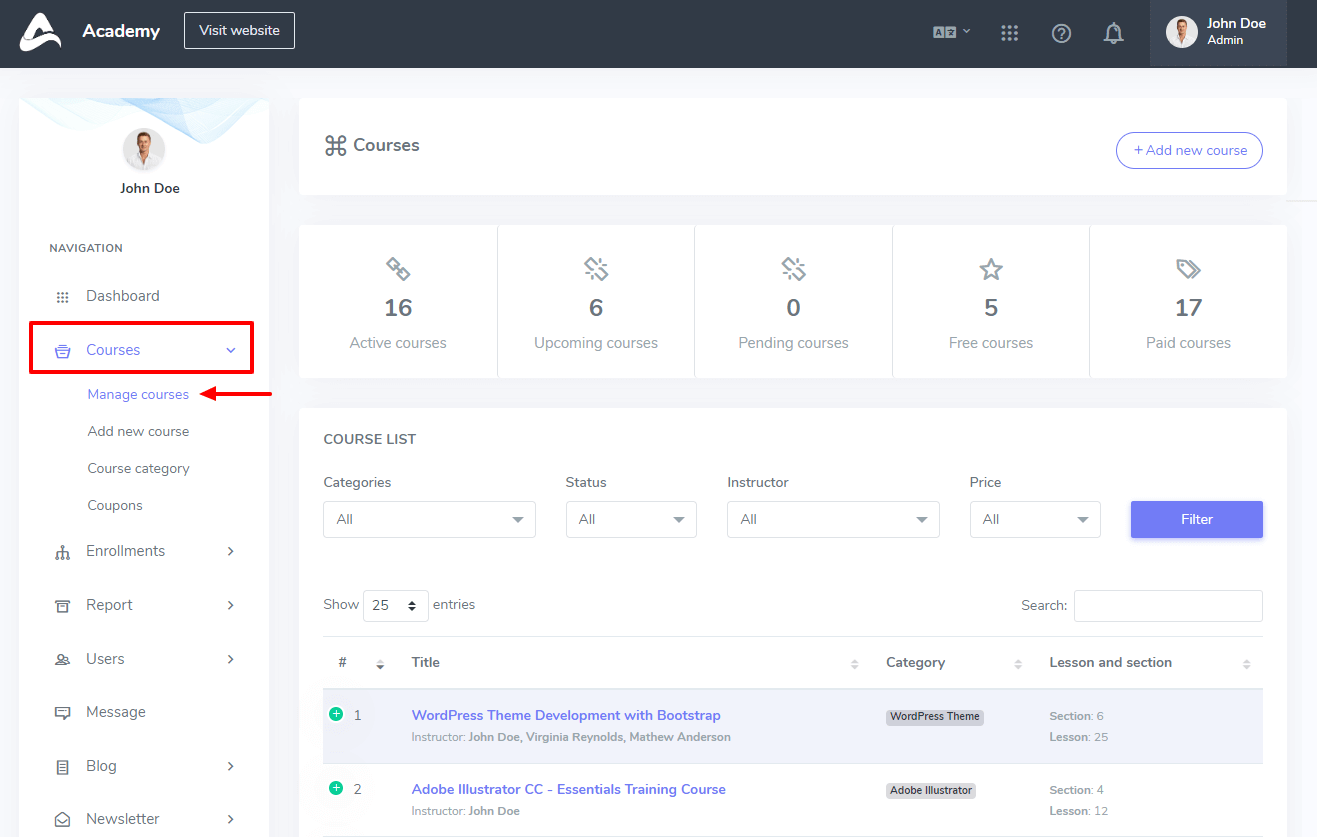Click the Paid courses tag icon

pyautogui.click(x=1188, y=269)
